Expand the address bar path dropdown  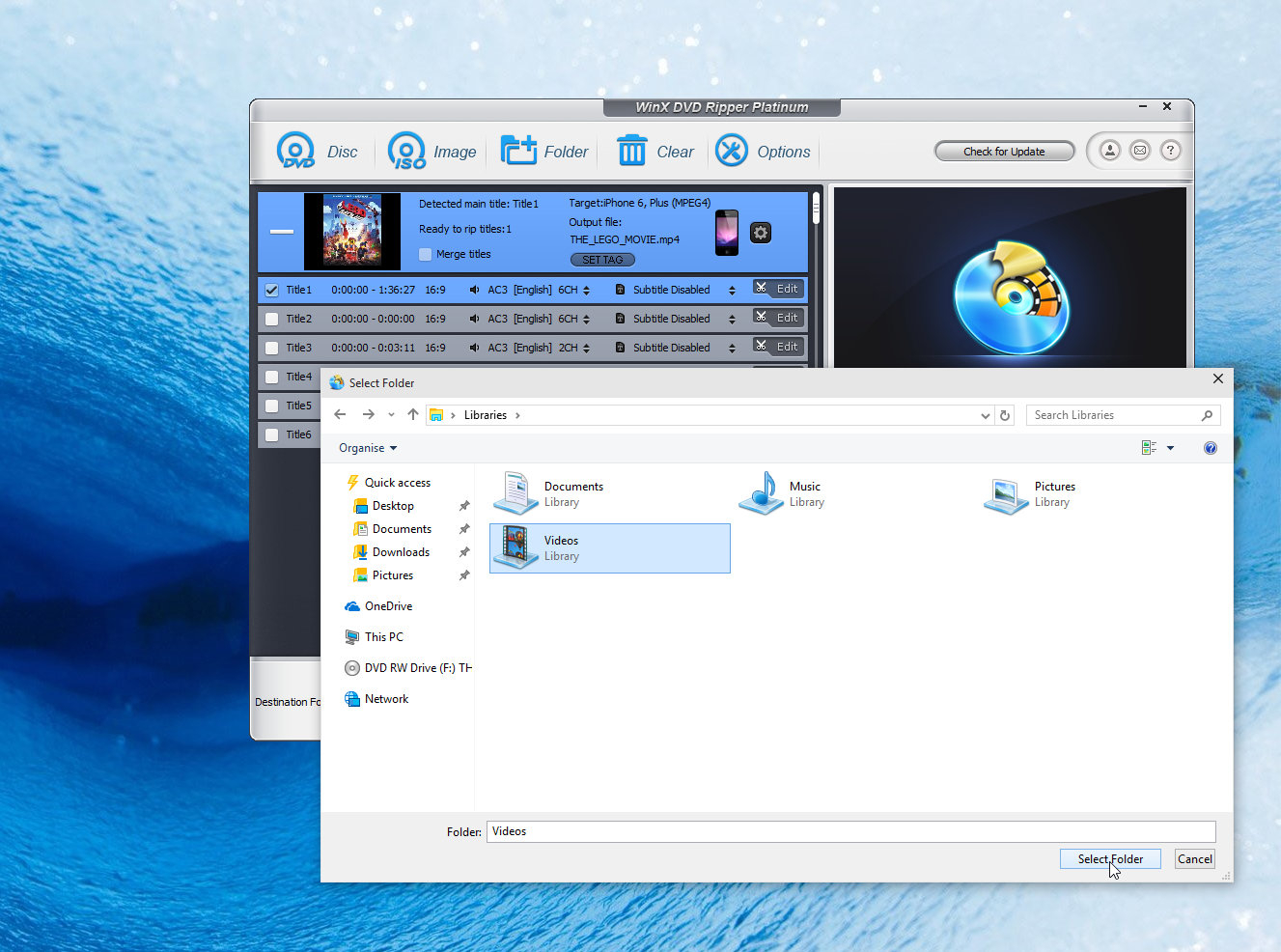tap(985, 415)
